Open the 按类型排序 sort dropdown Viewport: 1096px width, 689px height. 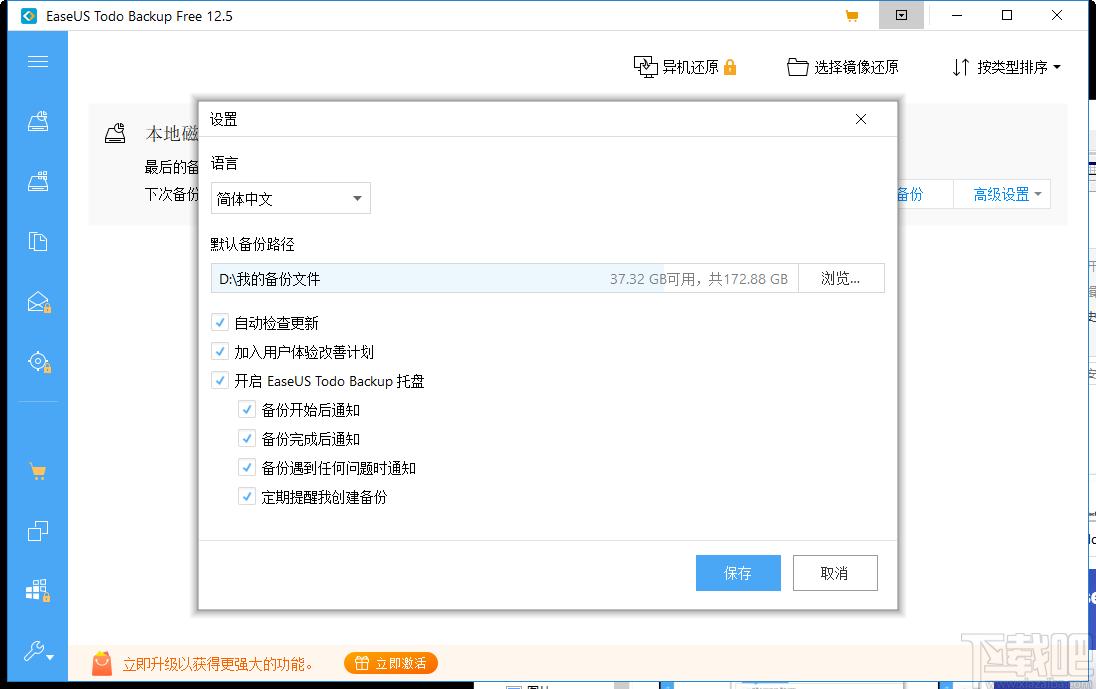(x=1007, y=67)
